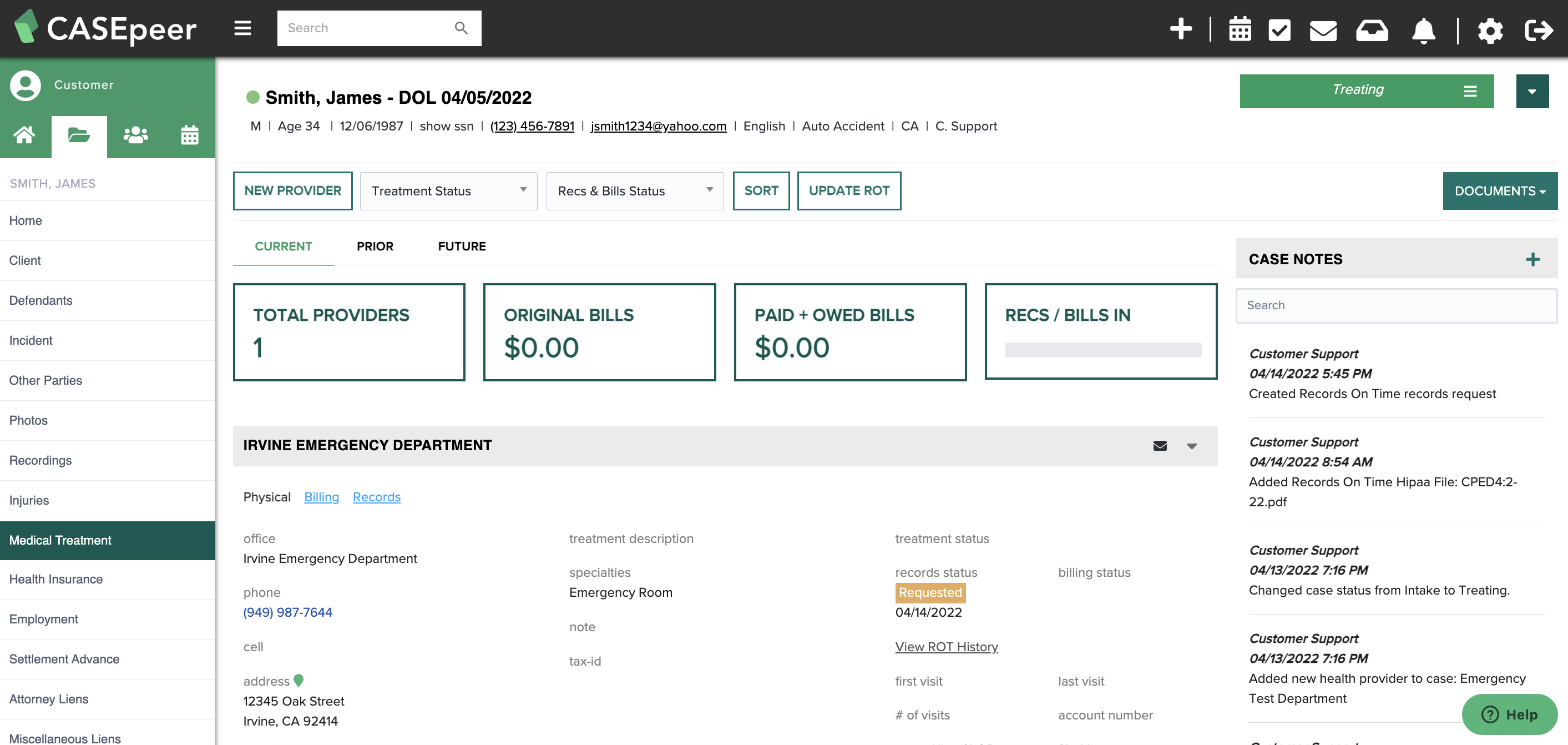Go to the sidebar home icon tab
This screenshot has height=745, width=1568.
pos(24,135)
